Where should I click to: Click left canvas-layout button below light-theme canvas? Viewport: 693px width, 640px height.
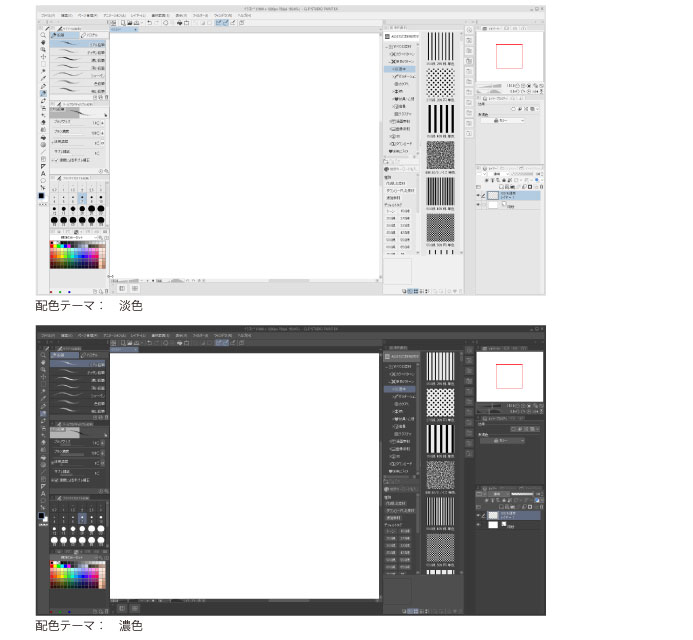122,289
